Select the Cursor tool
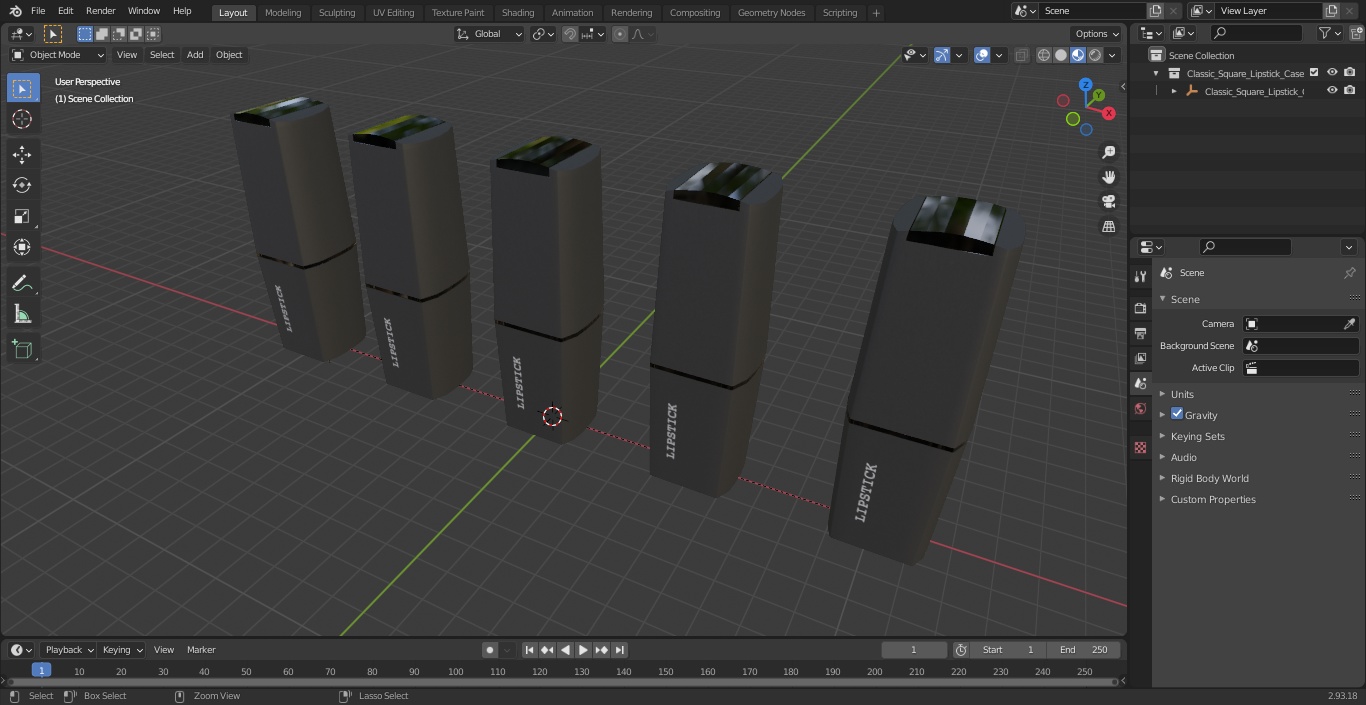The height and width of the screenshot is (705, 1366). click(x=22, y=120)
